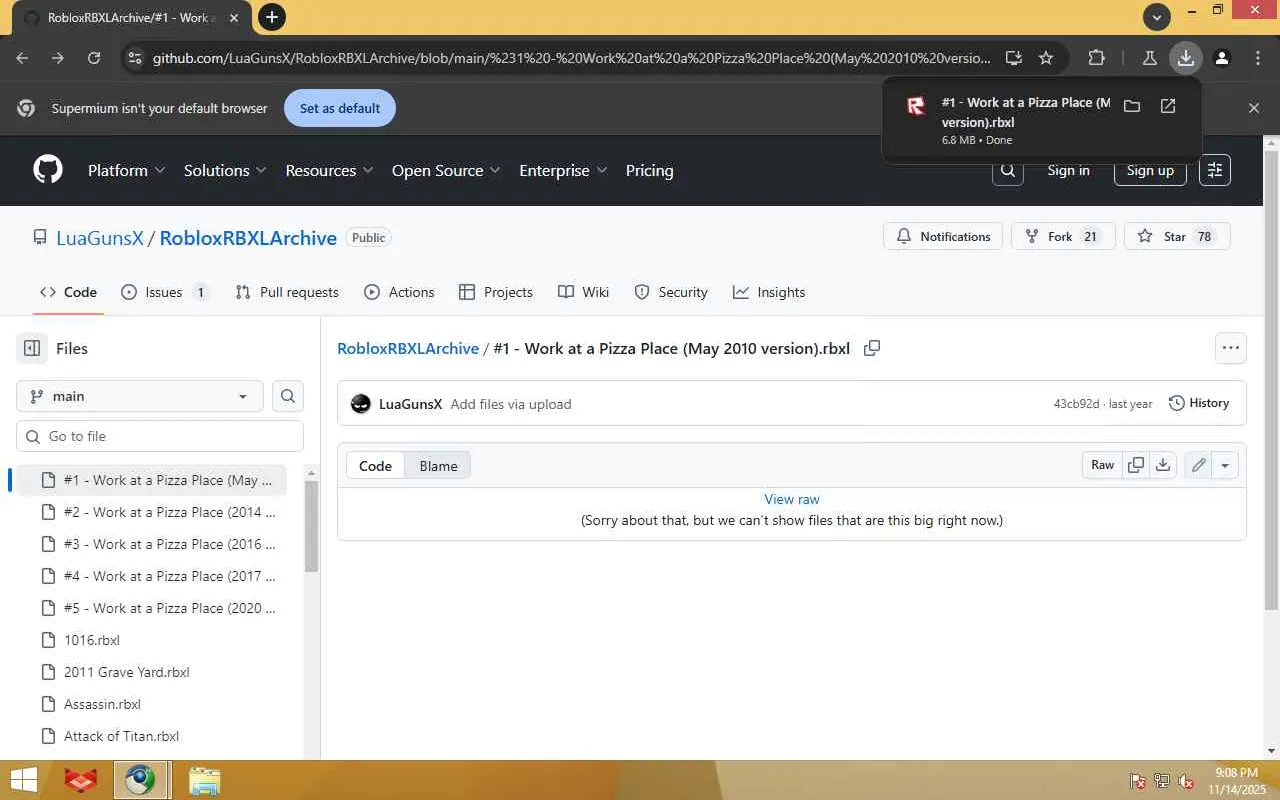Open the Wiki tab
Screen dimensions: 1280x800
click(x=583, y=292)
